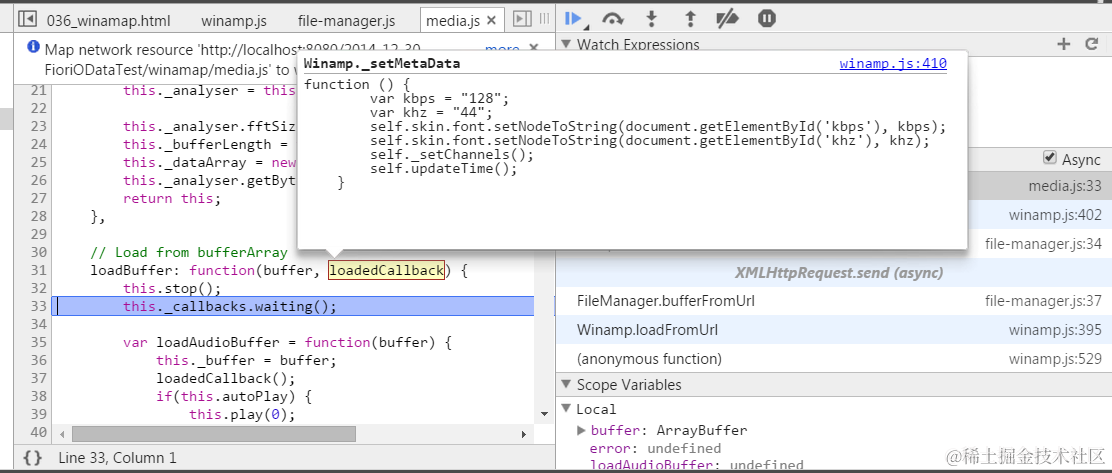Image resolution: width=1112 pixels, height=473 pixels.
Task: Collapse the Watch Expressions section
Action: click(566, 44)
